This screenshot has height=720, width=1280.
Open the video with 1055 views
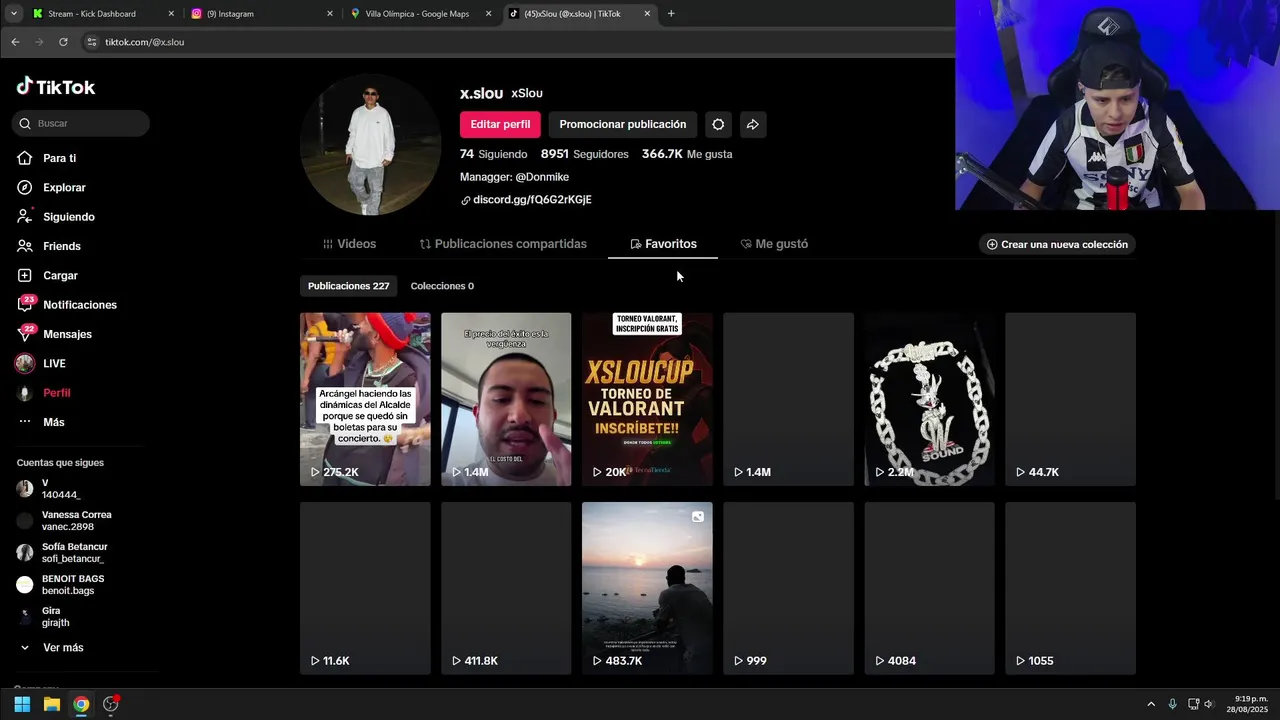(1070, 588)
